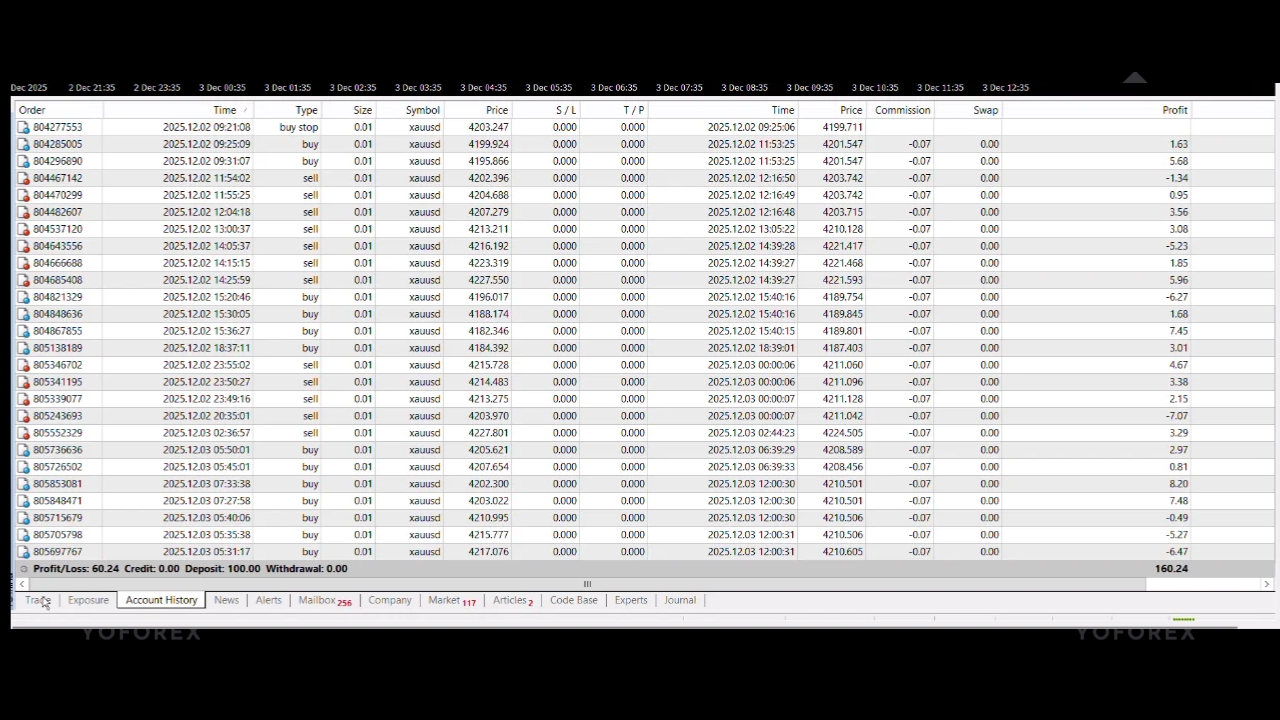Click the right arrow of the horizontal scrollbar
Image resolution: width=1280 pixels, height=720 pixels.
pos(1266,584)
